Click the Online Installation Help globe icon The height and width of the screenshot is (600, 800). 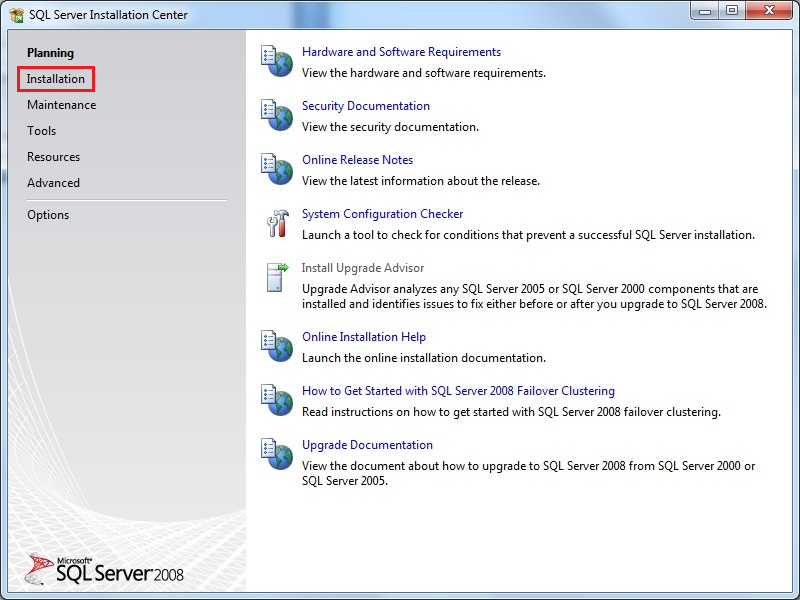(x=277, y=346)
